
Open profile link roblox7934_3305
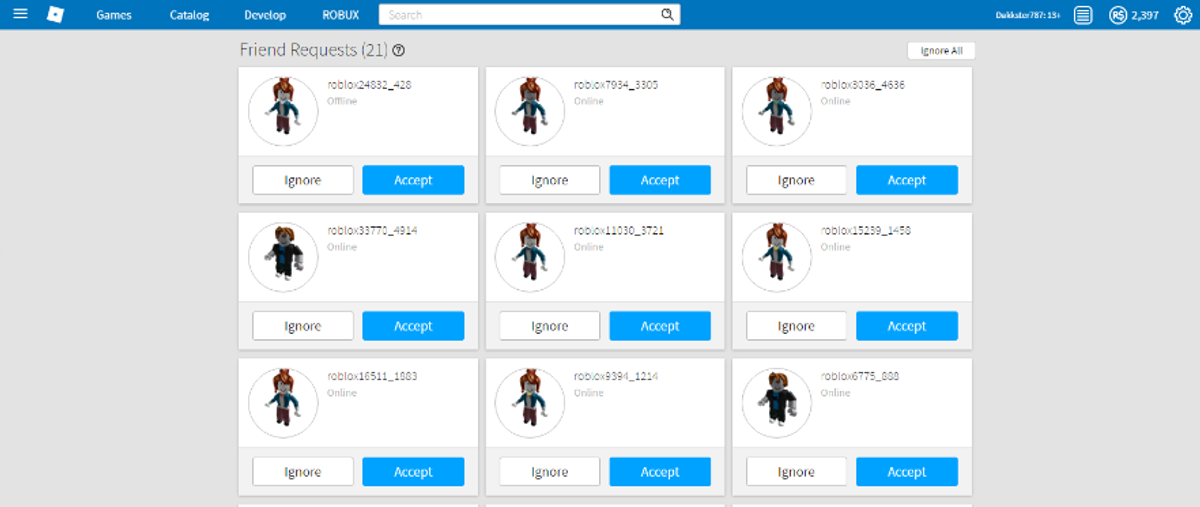pos(616,85)
